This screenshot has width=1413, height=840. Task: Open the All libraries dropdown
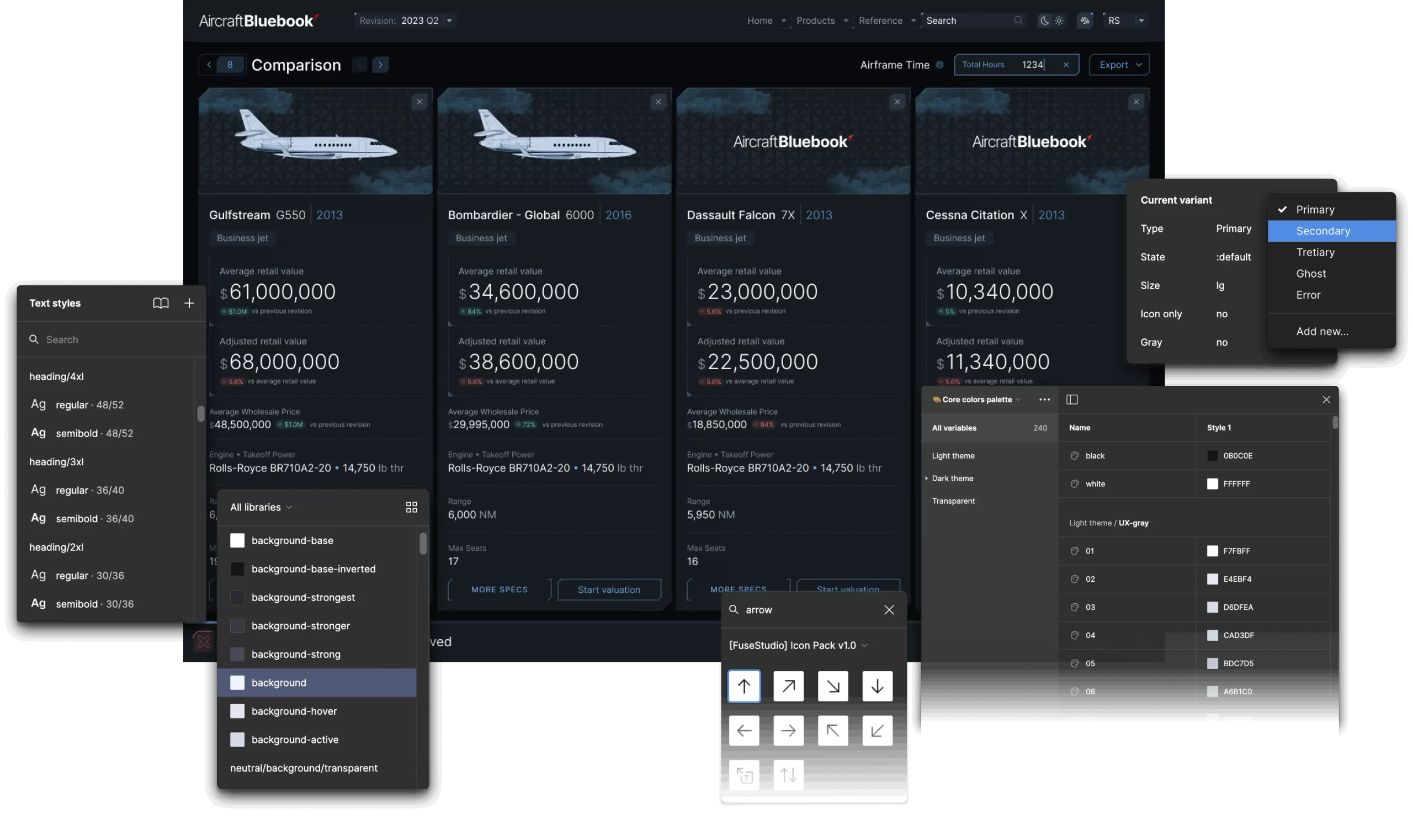coord(261,507)
